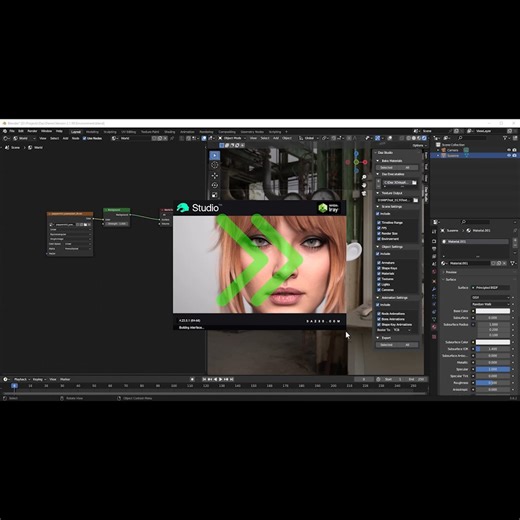Screen dimensions: 520x520
Task: Click the viewport zoom magnifier icon
Action: point(364,177)
